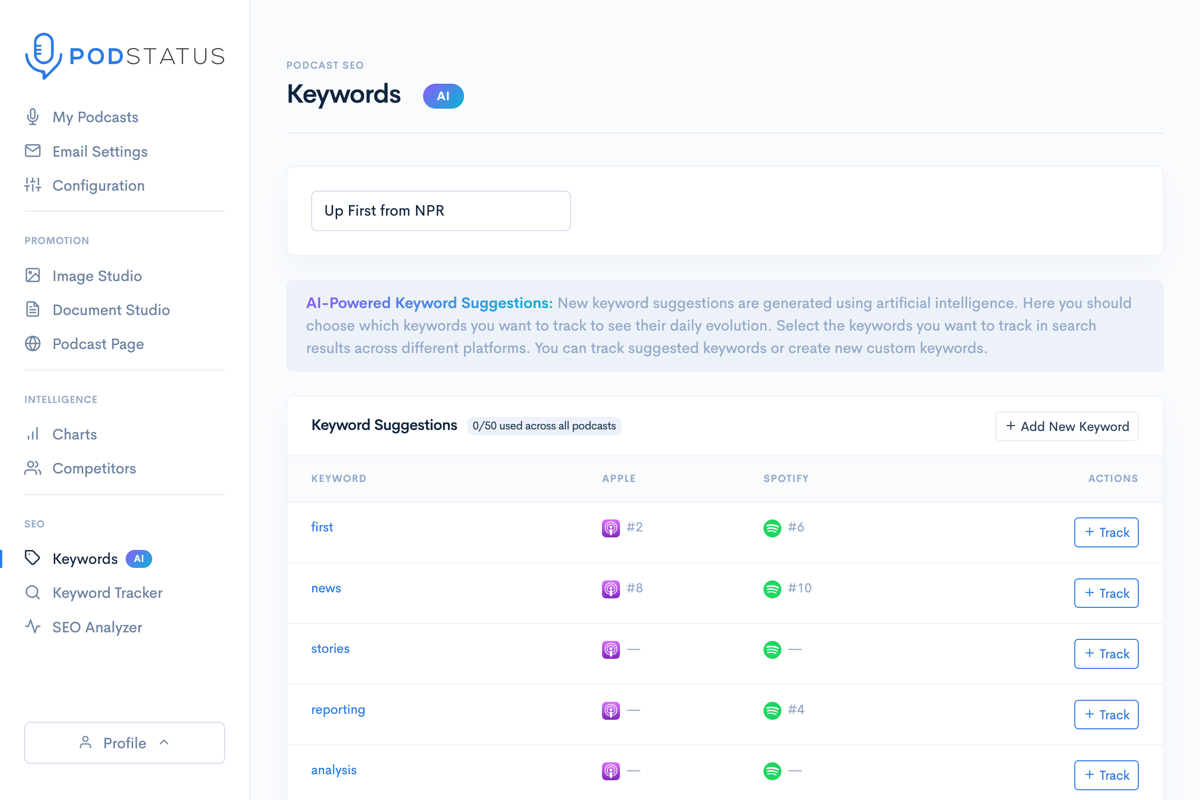The width and height of the screenshot is (1200, 800).
Task: Click the Charts icon in the sidebar
Action: 33,434
